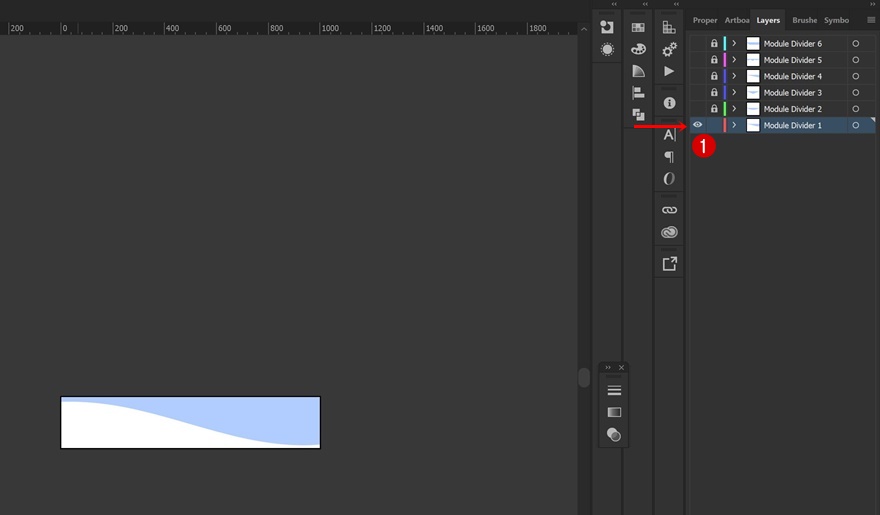This screenshot has width=880, height=515.
Task: Open the OpenType panel icon
Action: (669, 178)
